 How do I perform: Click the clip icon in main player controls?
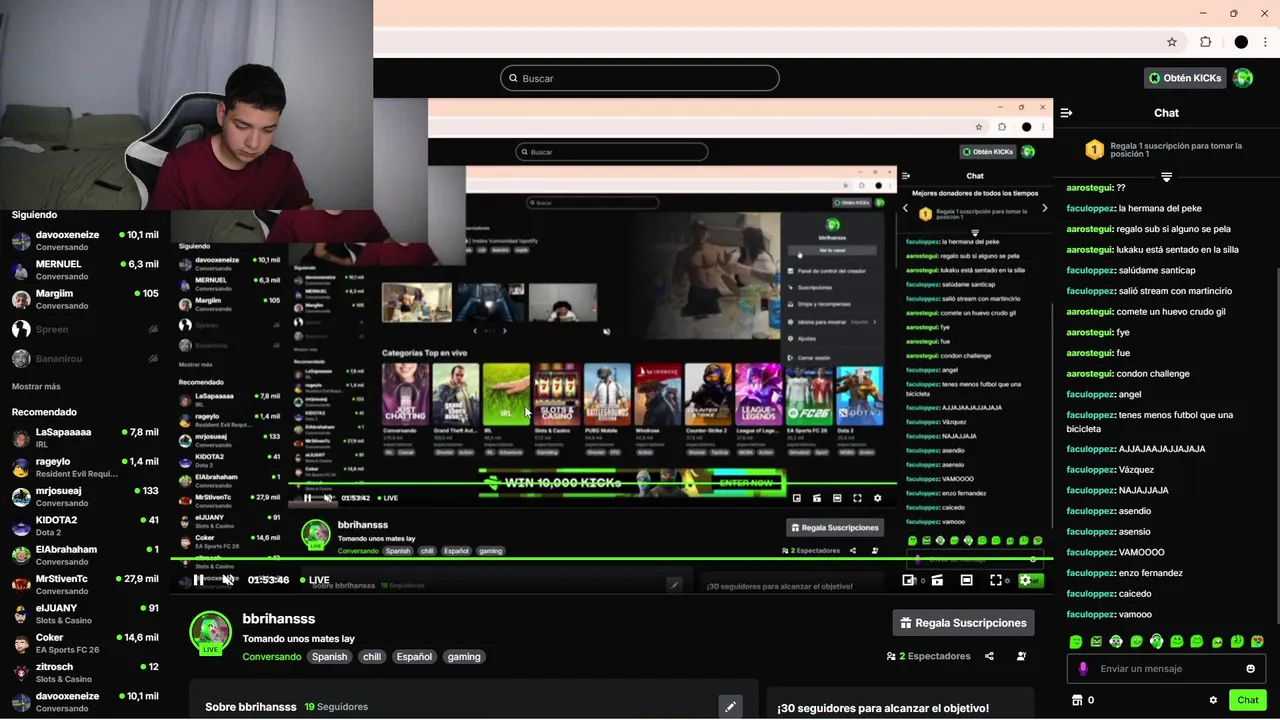[937, 580]
